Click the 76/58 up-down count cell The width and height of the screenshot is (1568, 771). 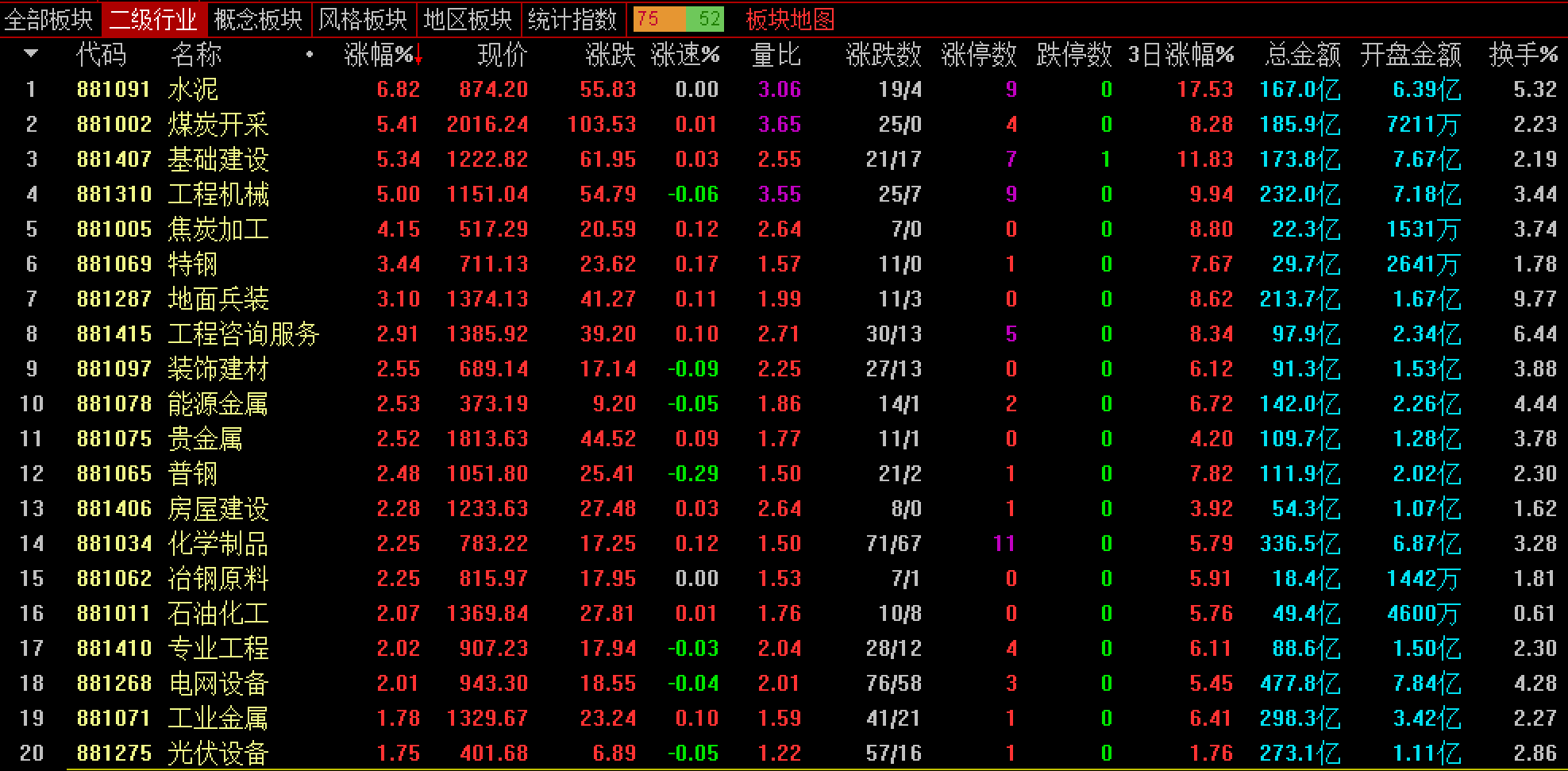[x=894, y=684]
